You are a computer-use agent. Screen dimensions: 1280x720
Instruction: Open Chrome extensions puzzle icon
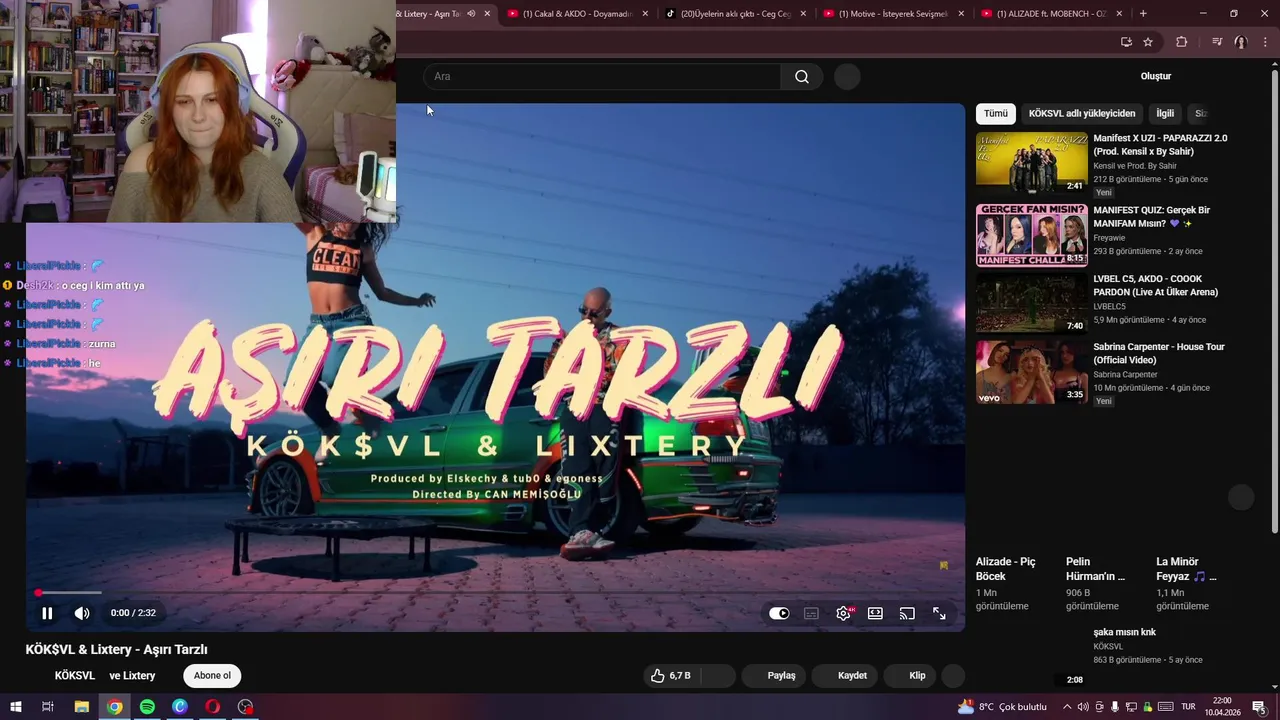(1181, 42)
